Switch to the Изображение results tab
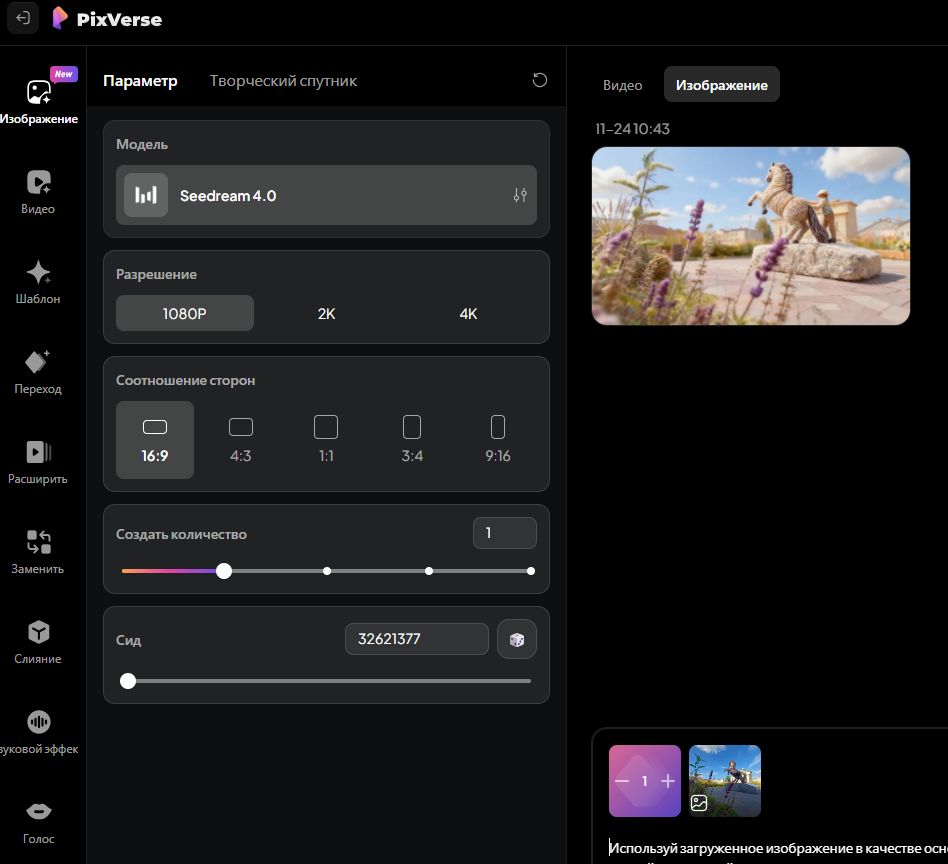Image resolution: width=948 pixels, height=864 pixels. click(722, 85)
